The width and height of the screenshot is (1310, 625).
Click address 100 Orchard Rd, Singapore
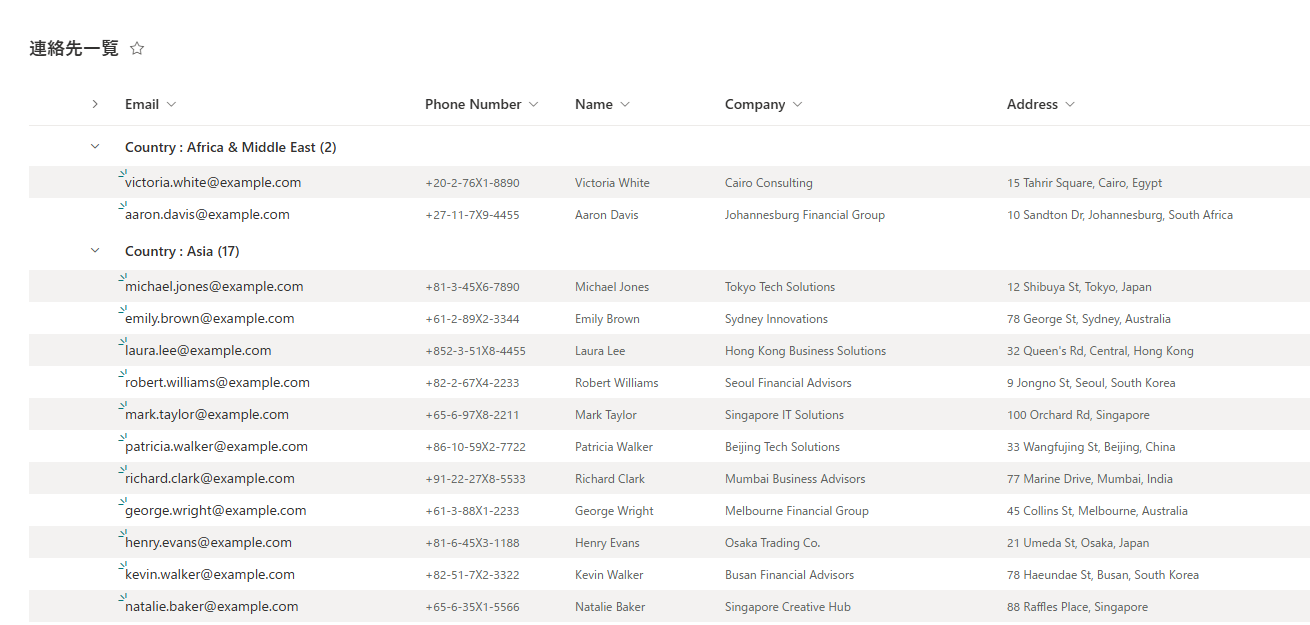(1078, 415)
